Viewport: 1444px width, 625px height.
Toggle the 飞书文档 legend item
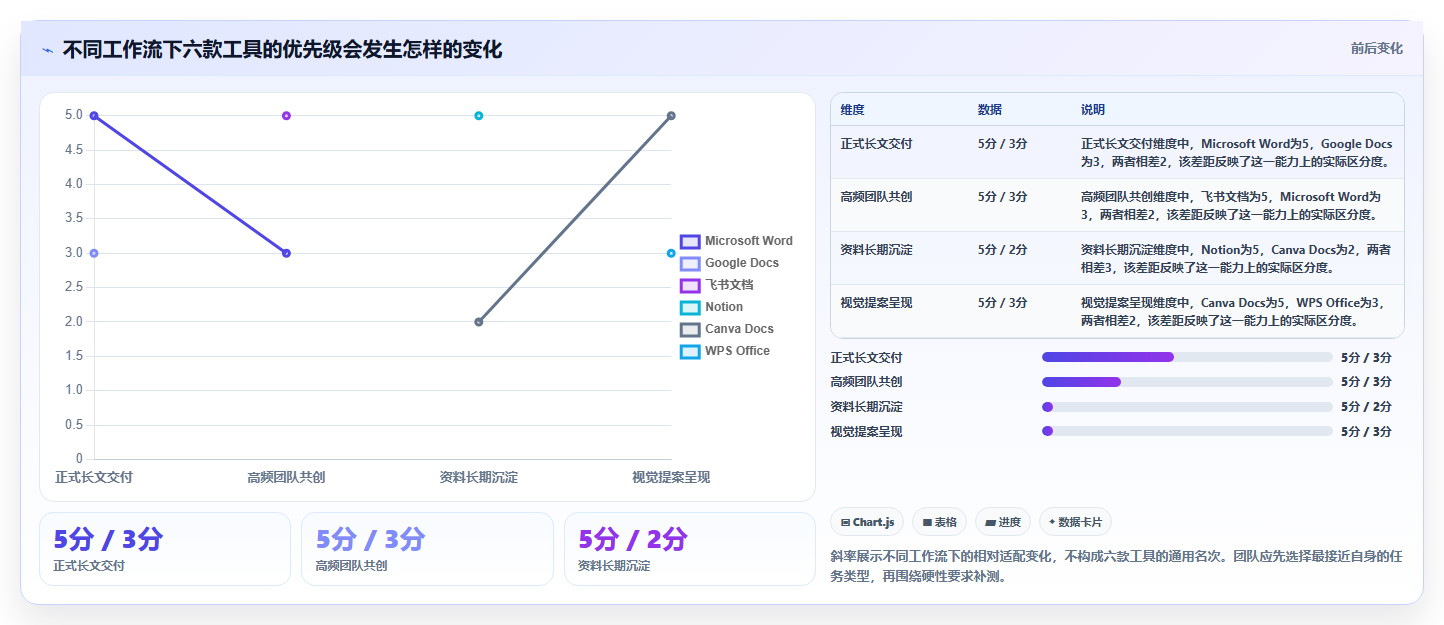point(717,285)
